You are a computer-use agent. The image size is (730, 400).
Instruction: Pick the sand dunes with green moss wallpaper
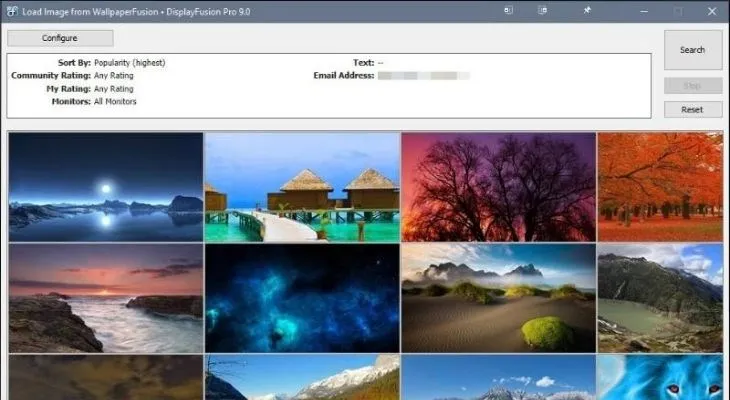[x=499, y=298]
